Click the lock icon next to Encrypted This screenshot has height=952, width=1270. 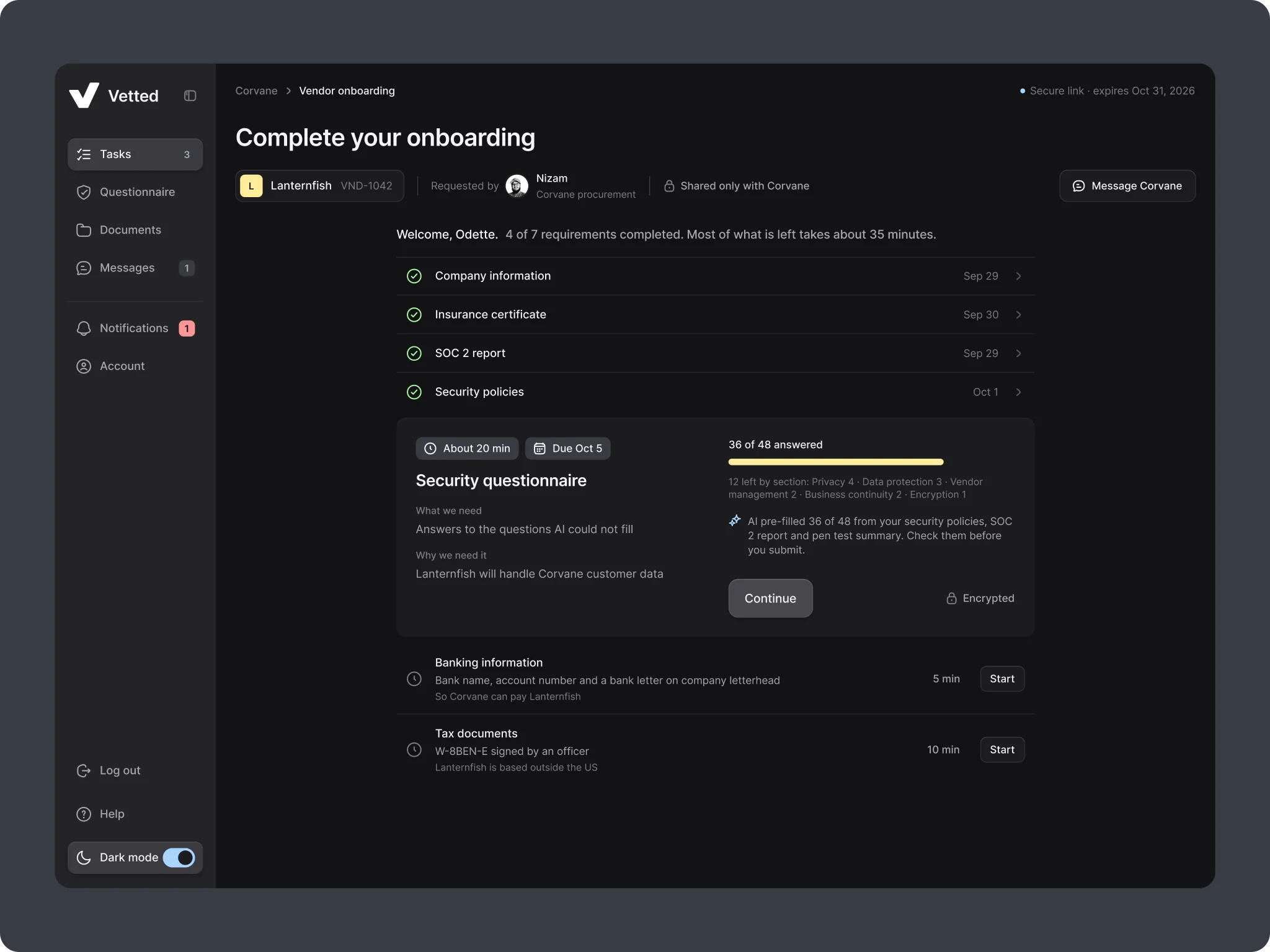951,598
